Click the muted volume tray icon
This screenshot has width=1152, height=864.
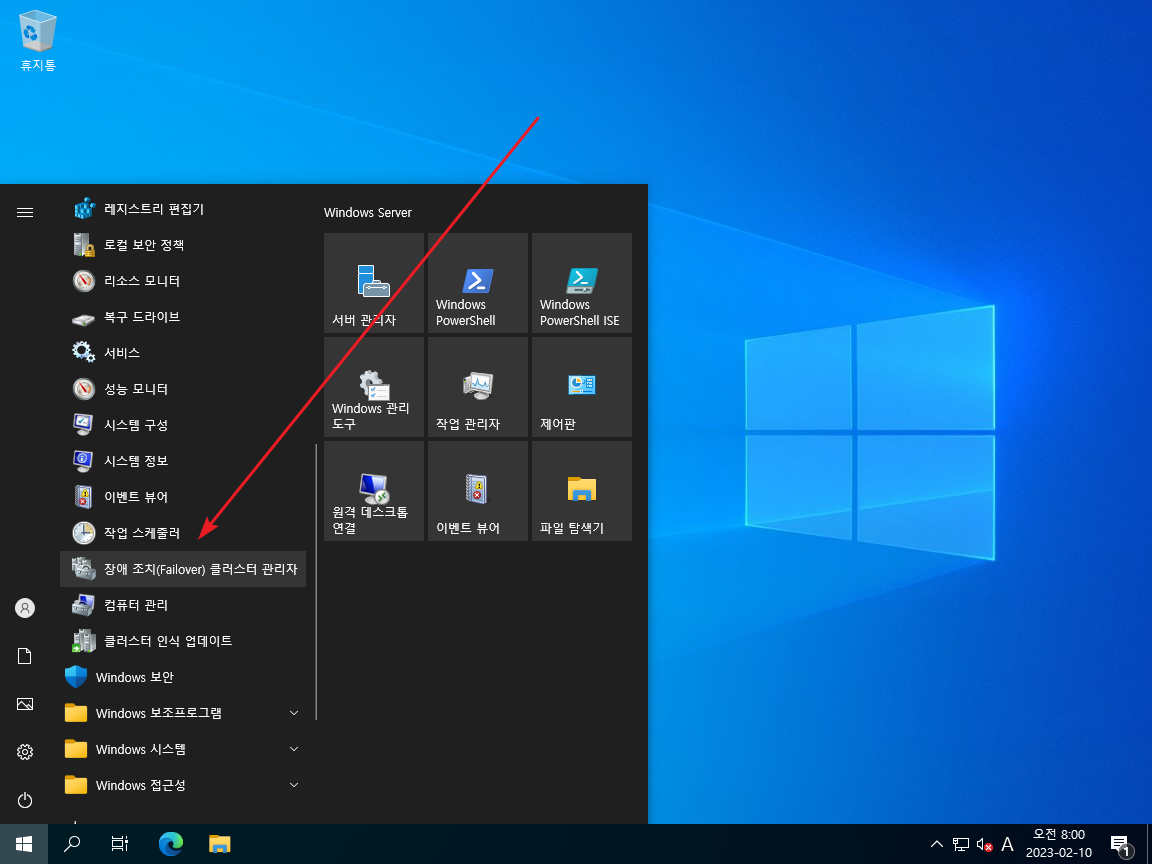tap(984, 844)
